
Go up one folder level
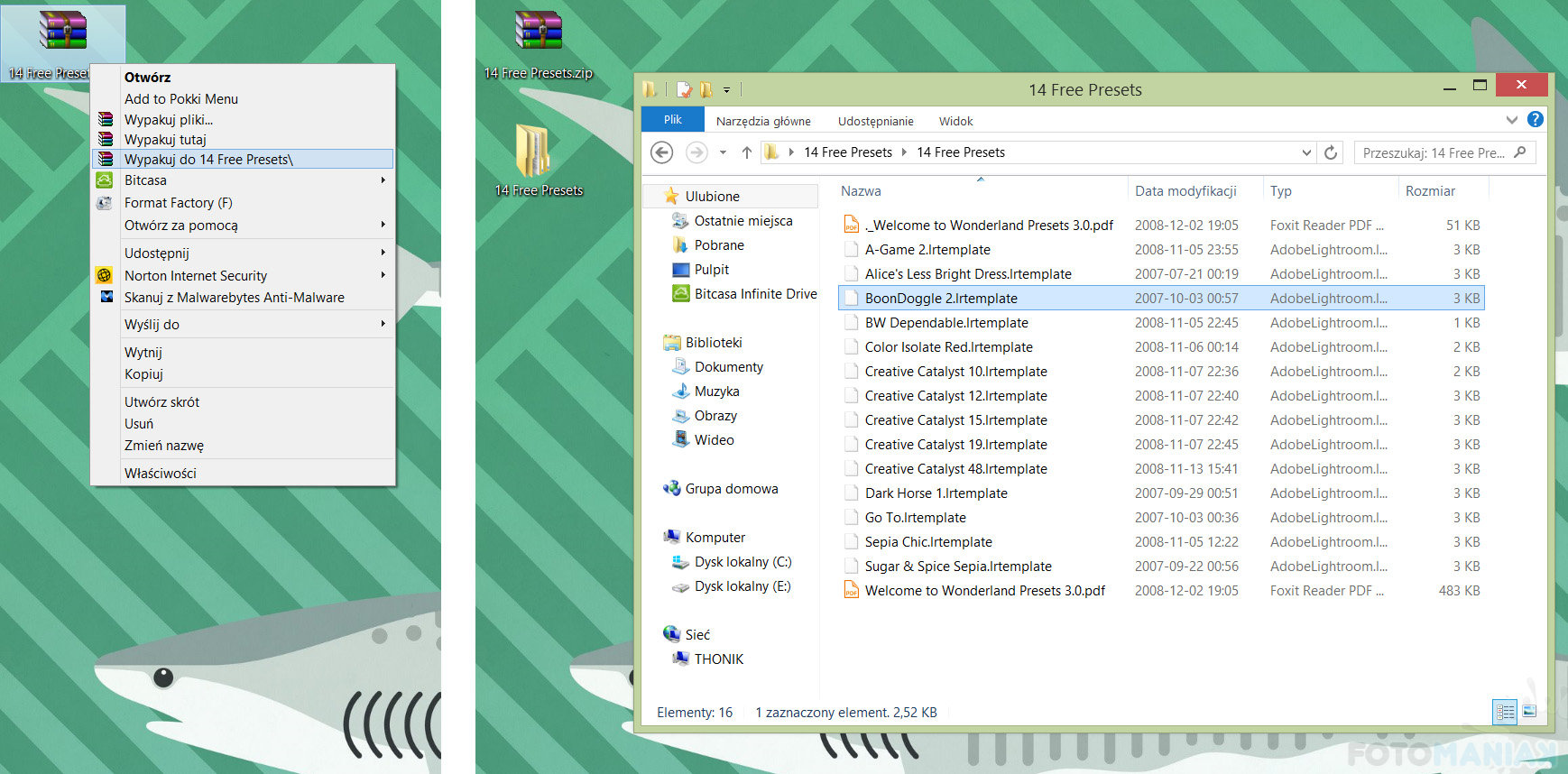746,152
